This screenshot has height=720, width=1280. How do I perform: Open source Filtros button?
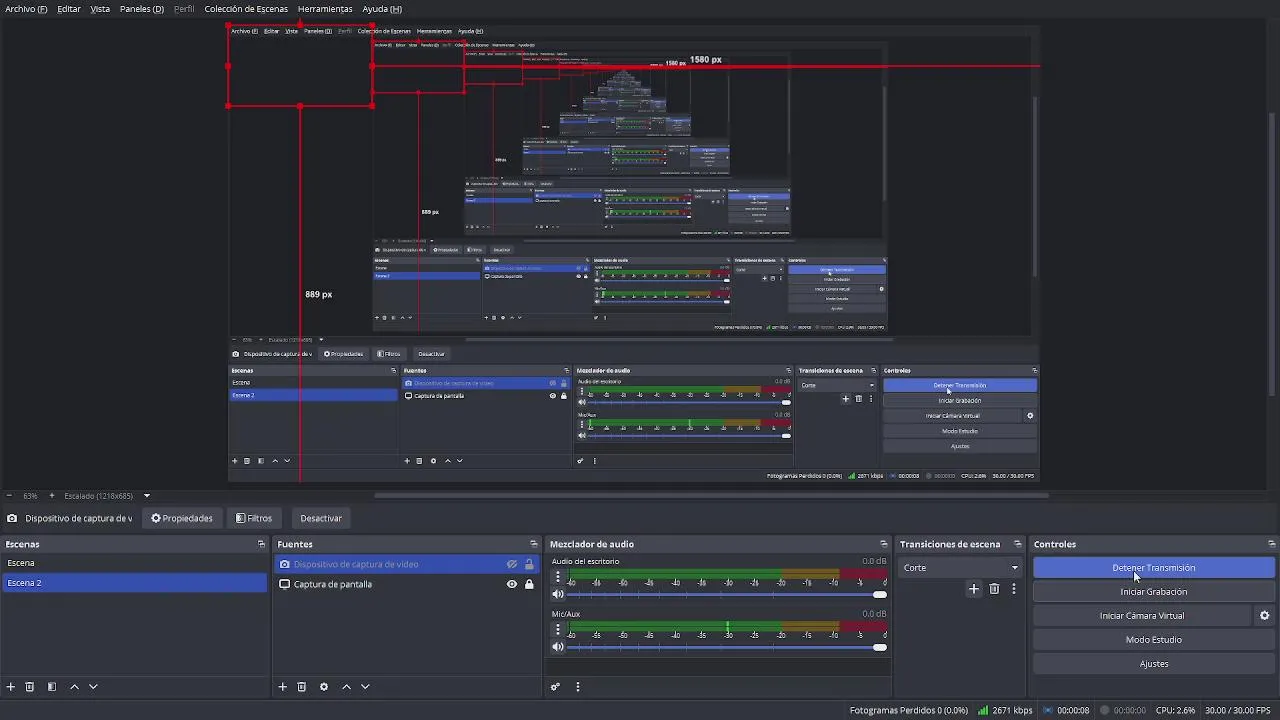tap(254, 518)
